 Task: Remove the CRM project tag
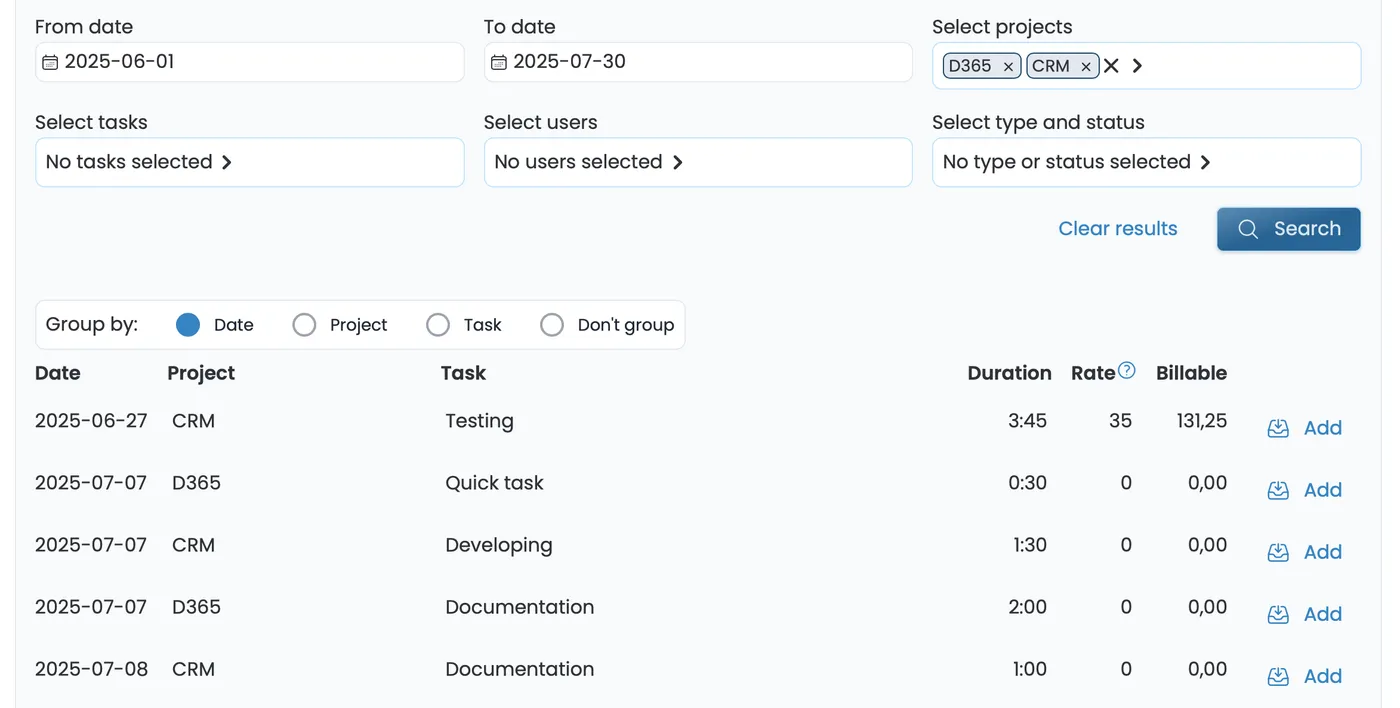coord(1086,67)
